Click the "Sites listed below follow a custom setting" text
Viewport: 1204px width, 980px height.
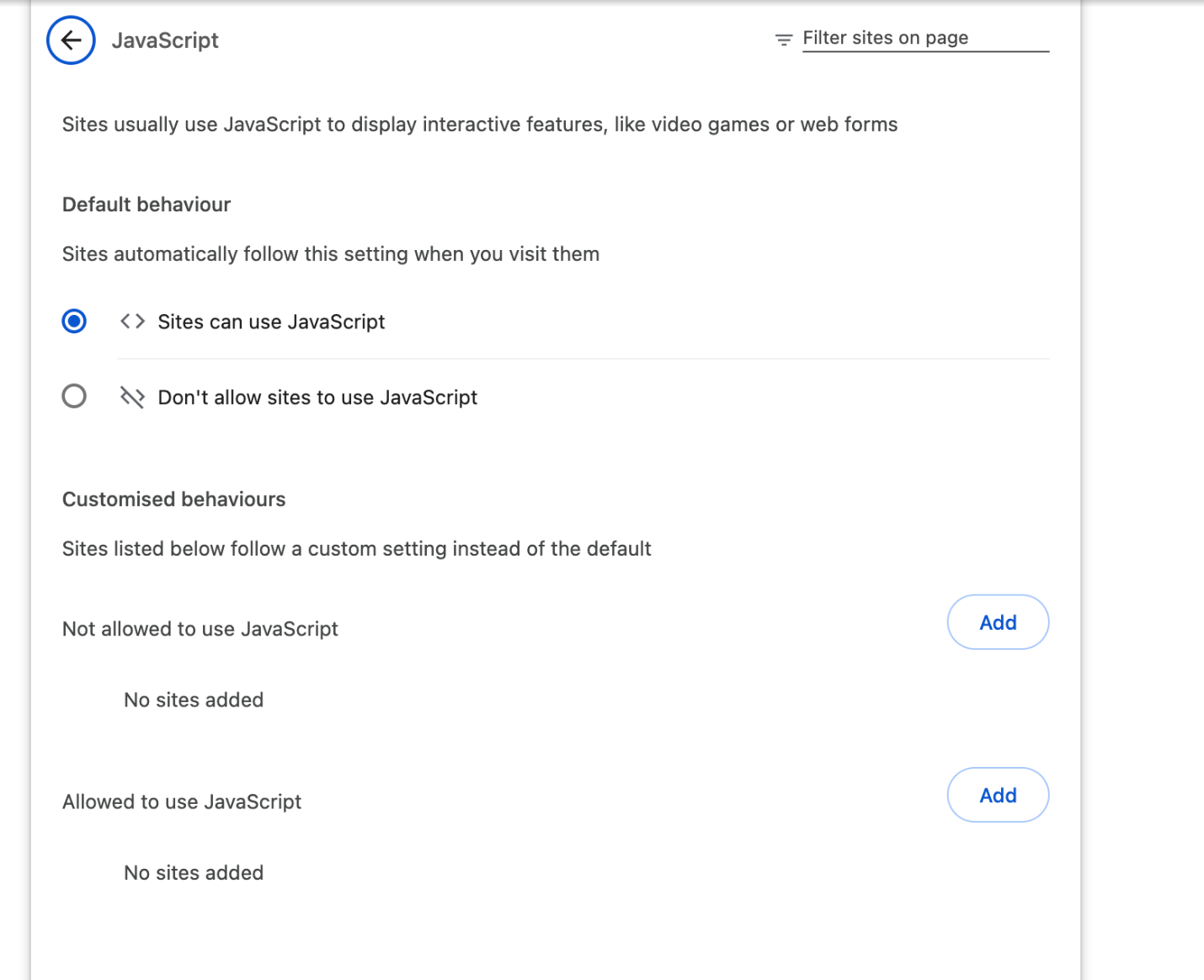tap(357, 549)
